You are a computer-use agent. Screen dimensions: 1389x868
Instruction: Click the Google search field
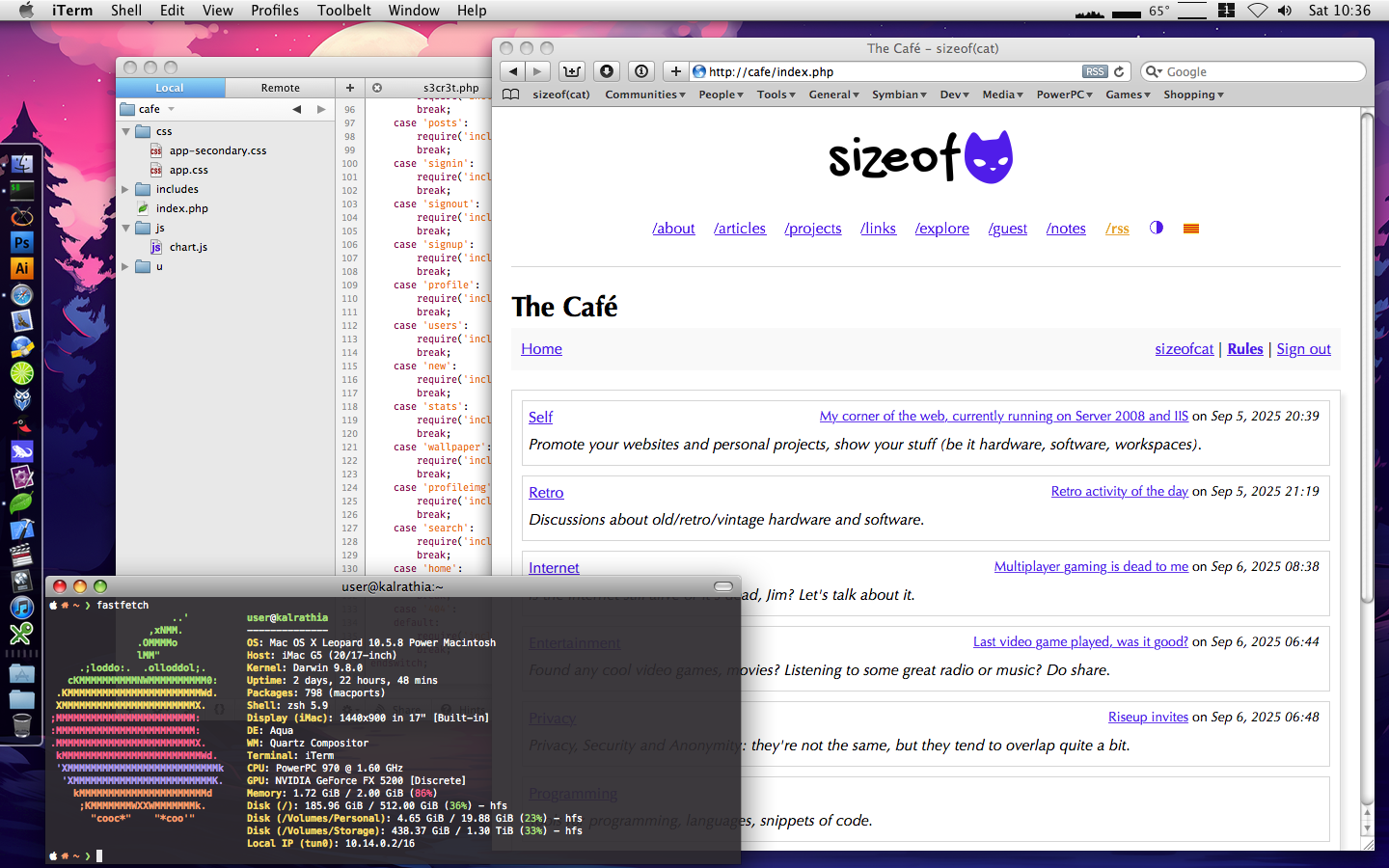click(1259, 71)
